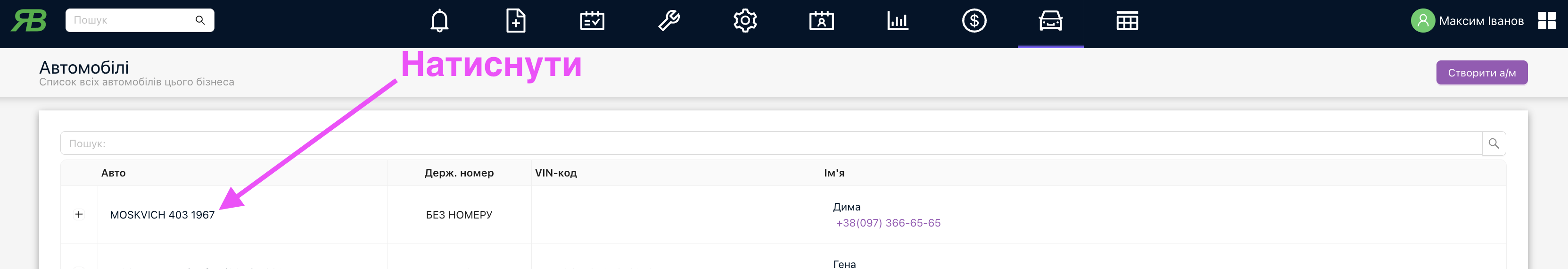This screenshot has height=269, width=1568.
Task: Click the top navigation search field
Action: coord(131,20)
